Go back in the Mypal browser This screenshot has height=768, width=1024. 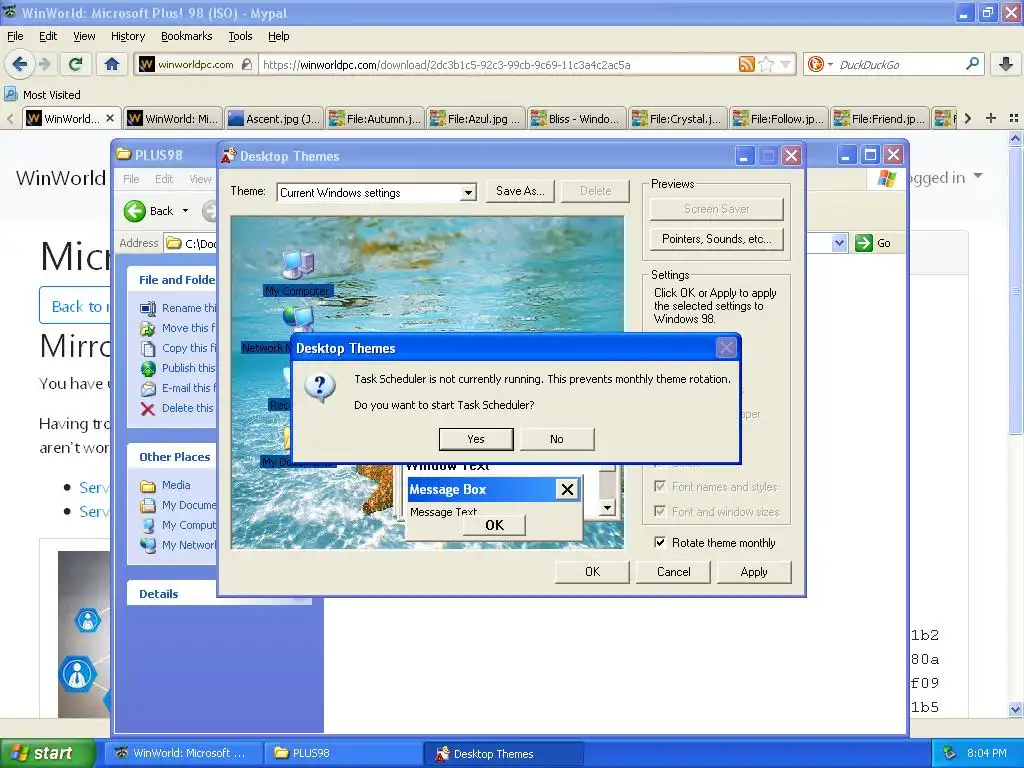coord(20,64)
